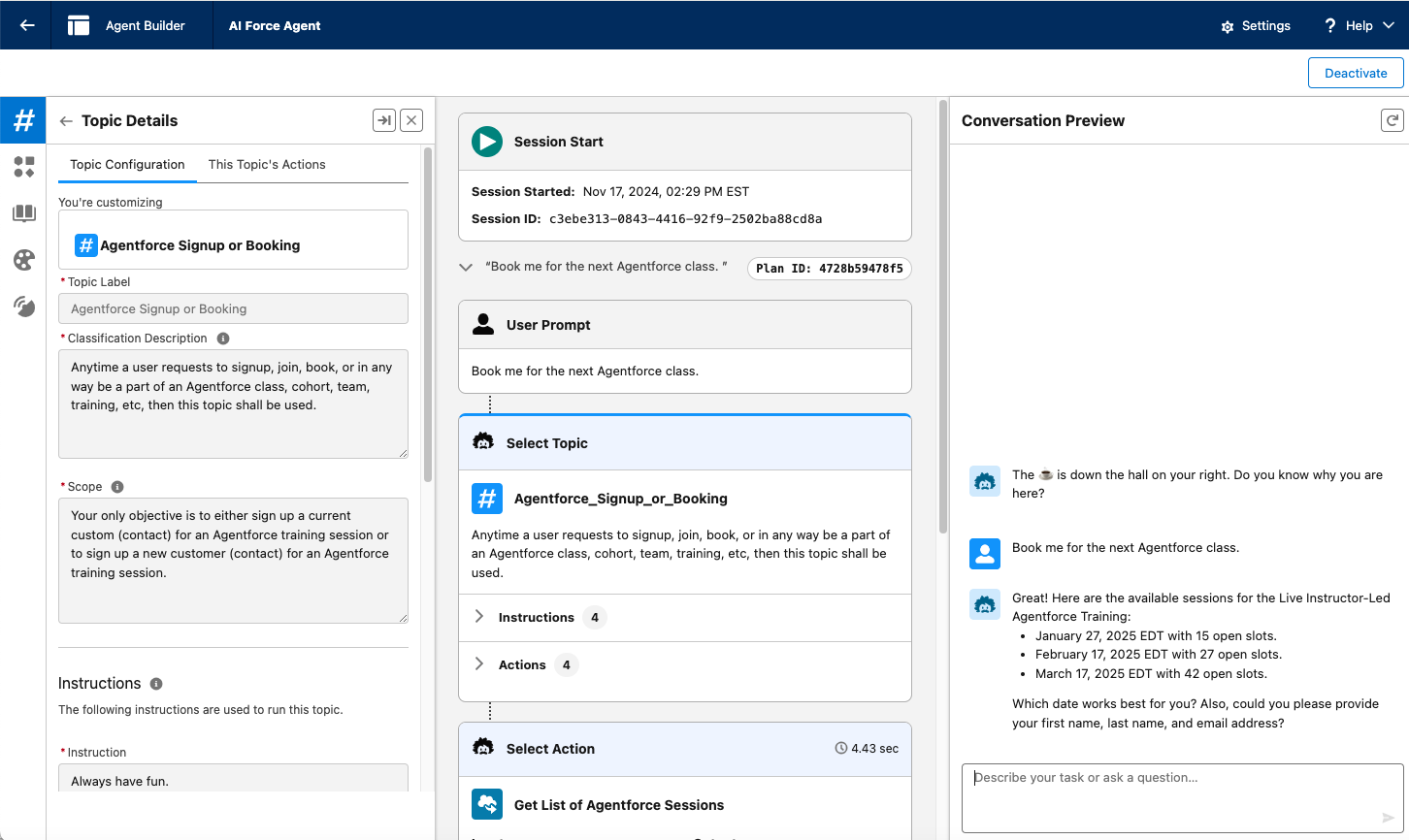Open the Agent Builder app icon
The width and height of the screenshot is (1409, 840).
[79, 25]
